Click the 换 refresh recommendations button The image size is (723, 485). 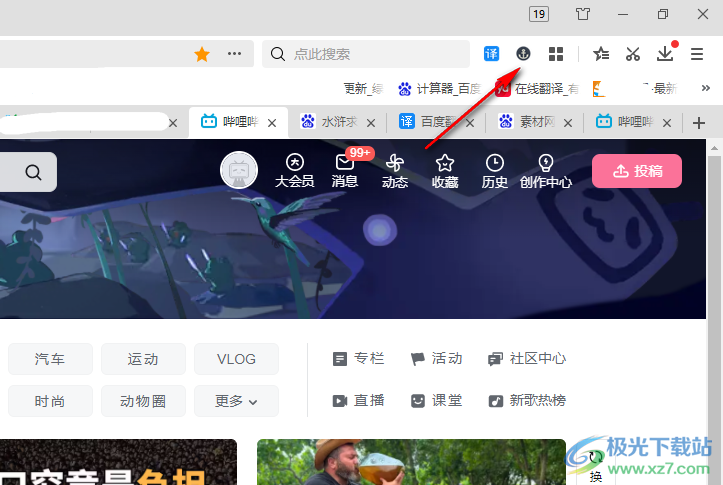(596, 467)
